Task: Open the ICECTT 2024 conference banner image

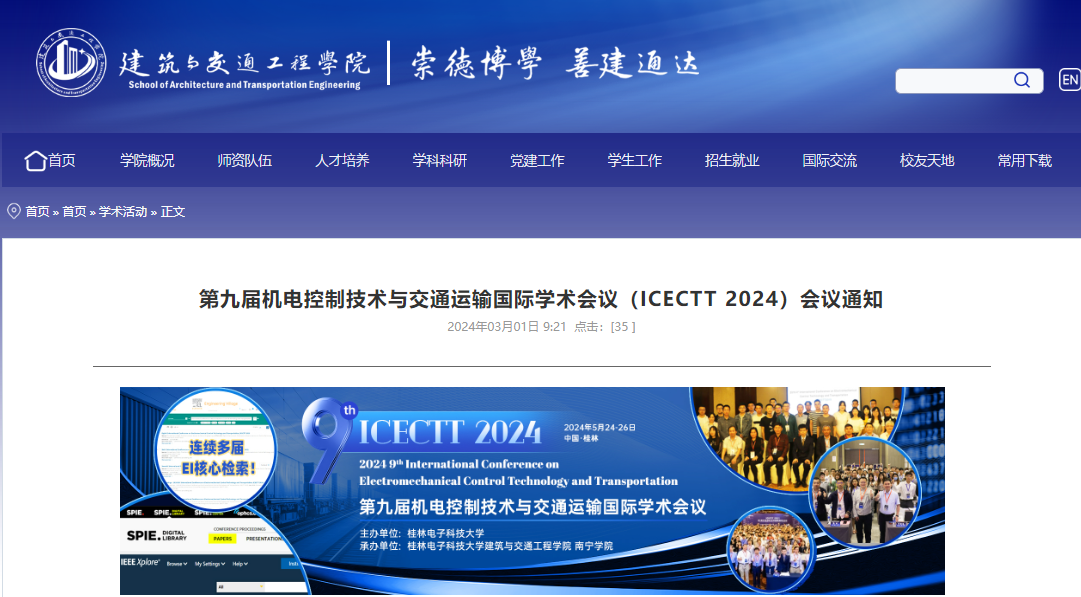Action: click(532, 491)
